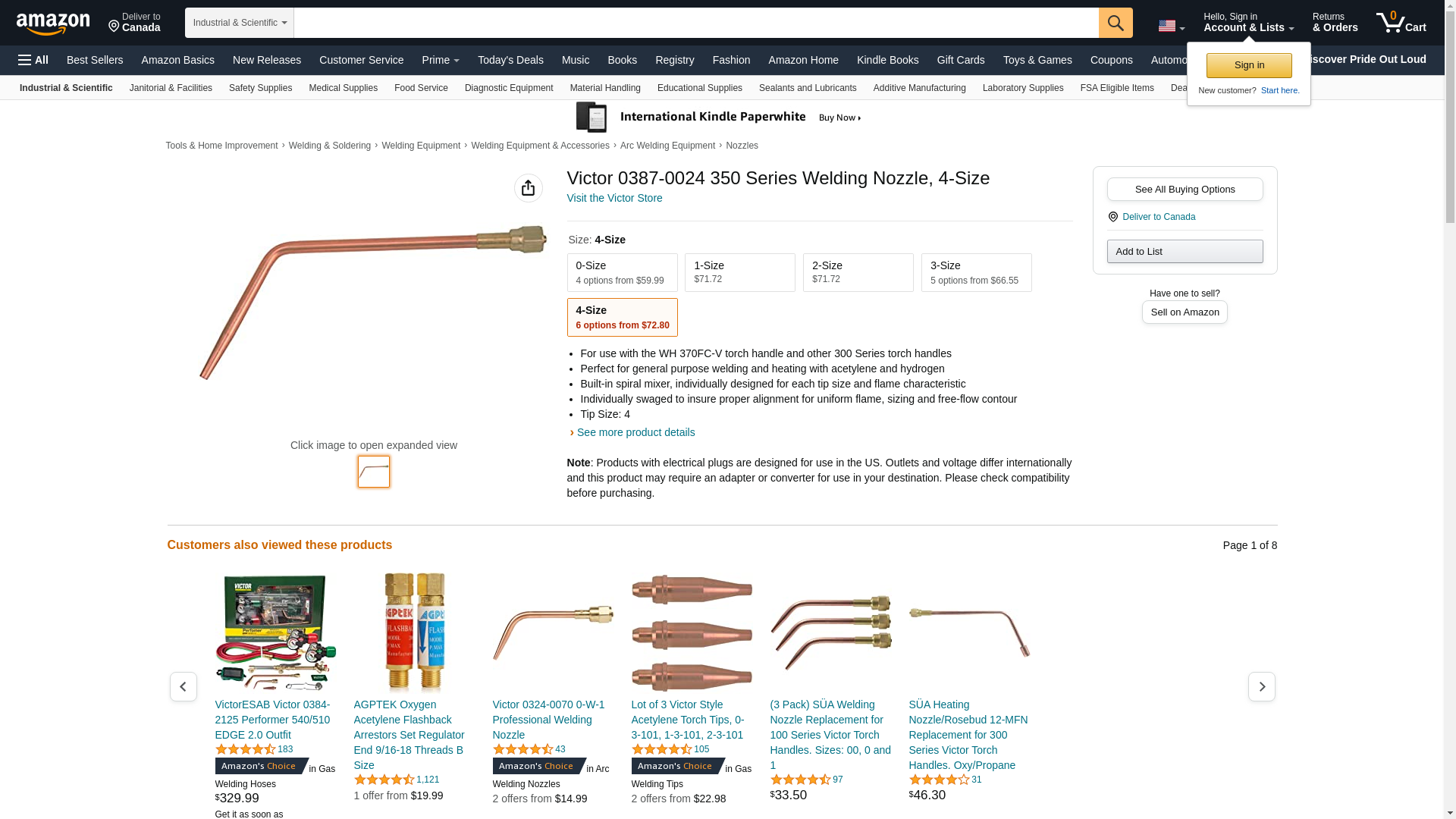
Task: Expand See more product details
Action: [635, 432]
